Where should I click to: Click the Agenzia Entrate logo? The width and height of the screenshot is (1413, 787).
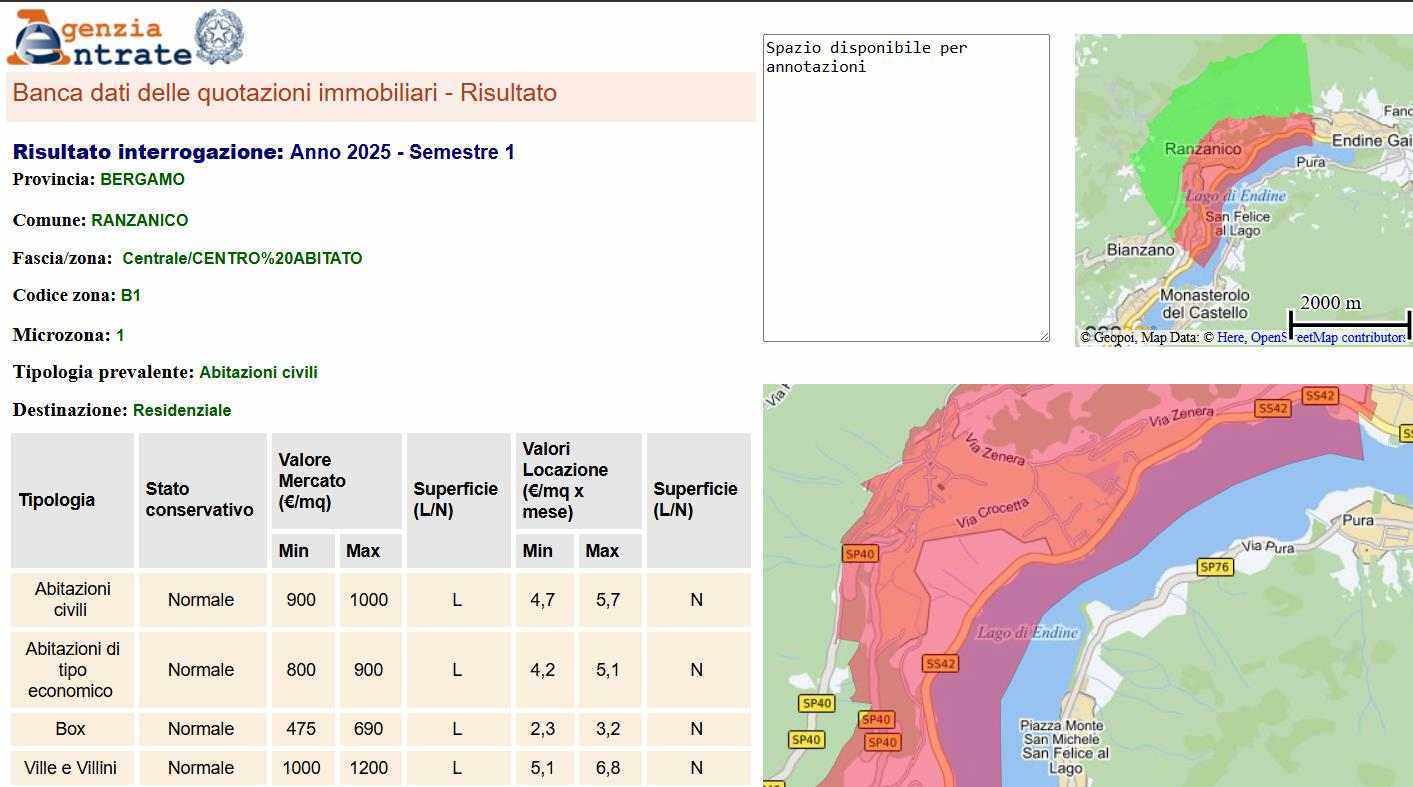click(x=98, y=39)
